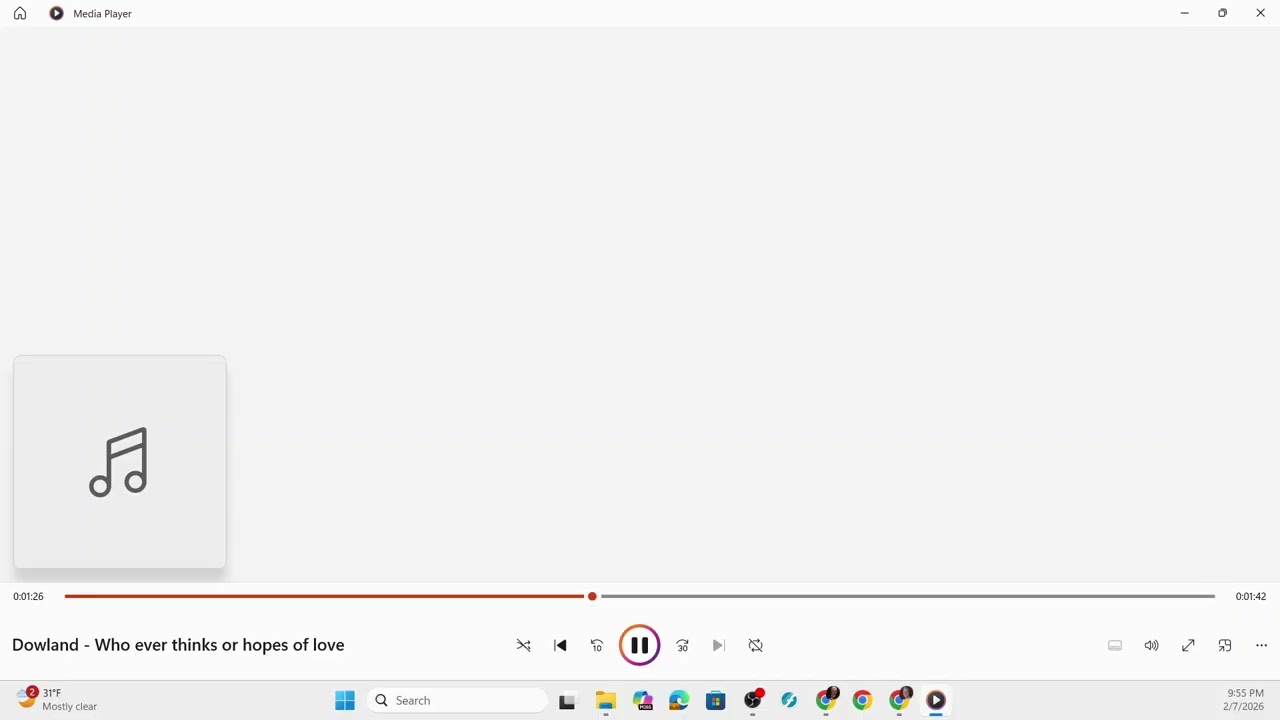Open the Windows Start menu
This screenshot has width=1280, height=720.
click(x=345, y=701)
